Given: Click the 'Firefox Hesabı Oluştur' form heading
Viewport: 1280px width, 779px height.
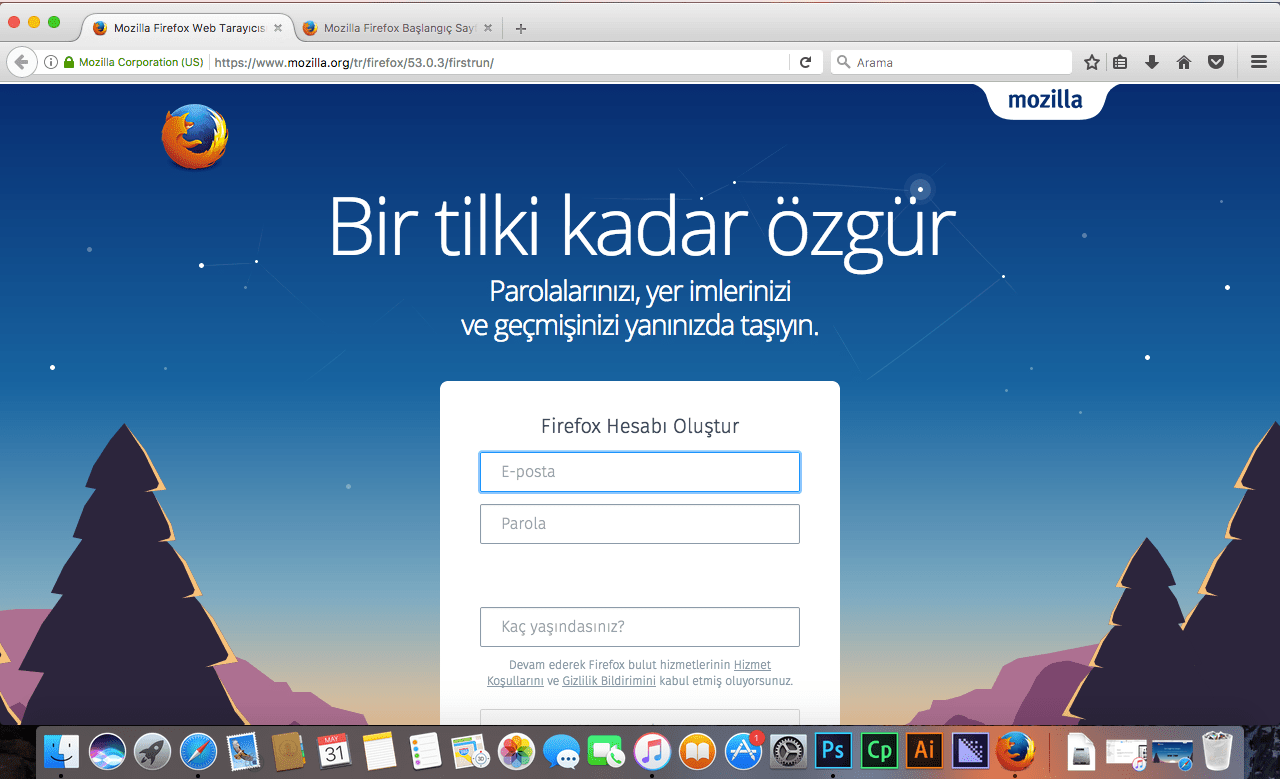Looking at the screenshot, I should (640, 427).
